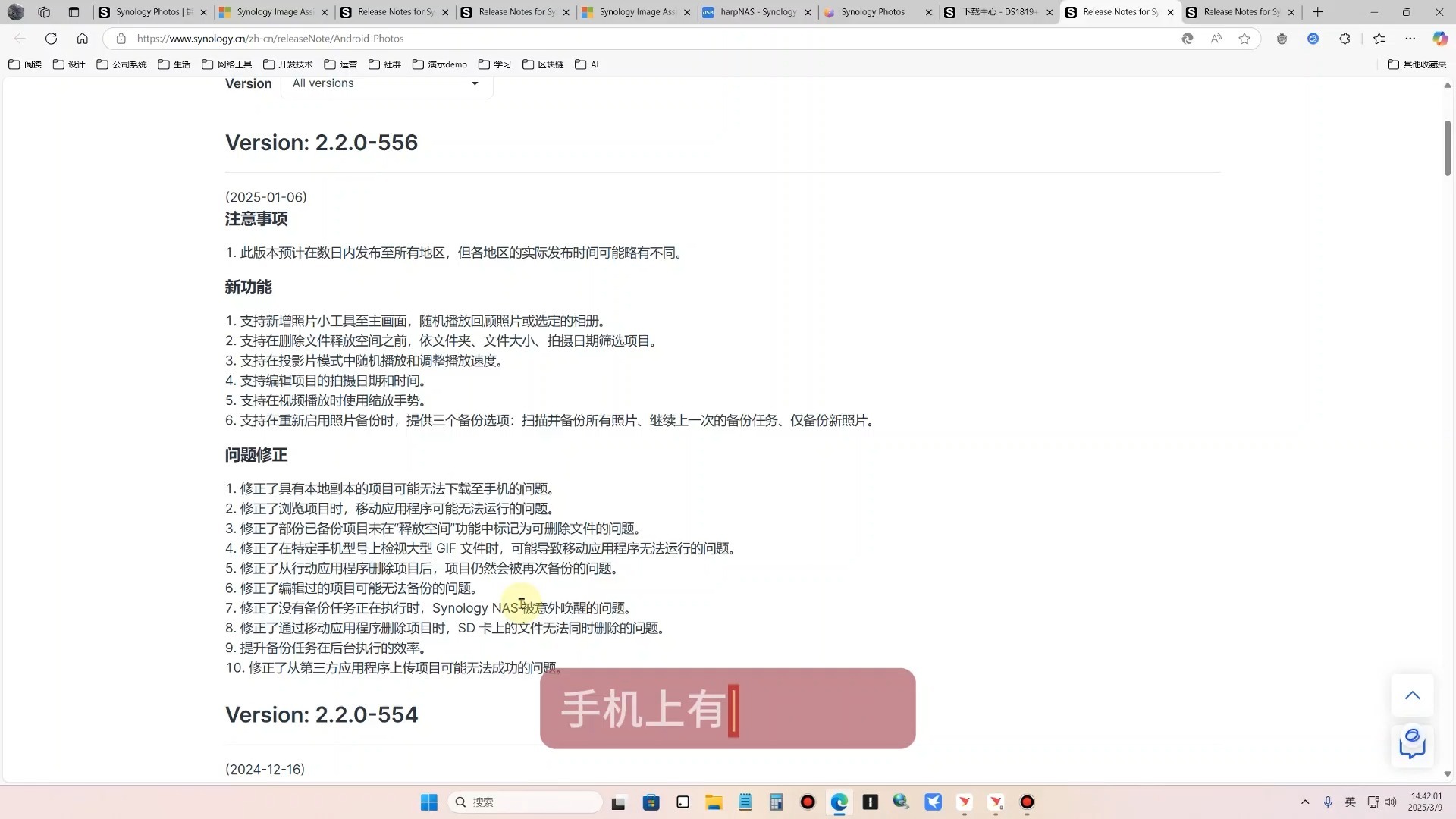This screenshot has width=1456, height=819.
Task: Open the blue extension icon in toolbar
Action: pos(1313,39)
